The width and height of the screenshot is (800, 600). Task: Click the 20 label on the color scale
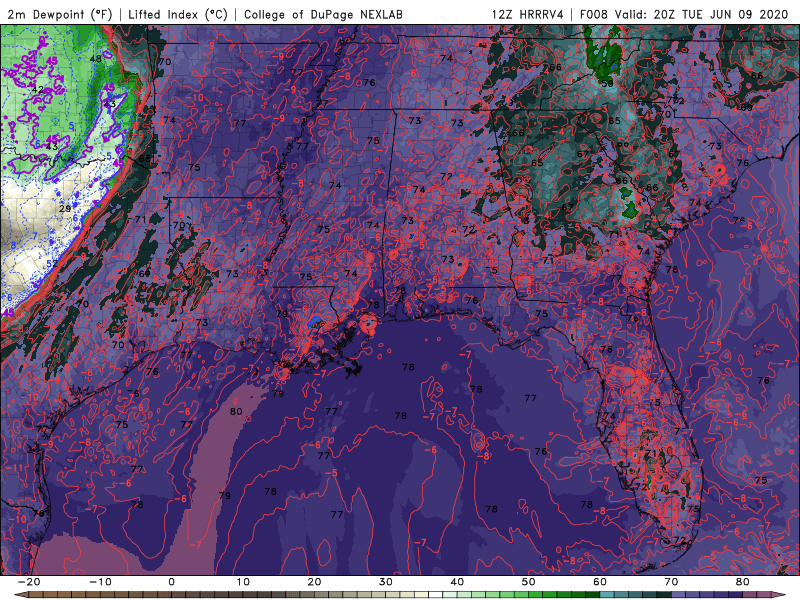coord(314,582)
